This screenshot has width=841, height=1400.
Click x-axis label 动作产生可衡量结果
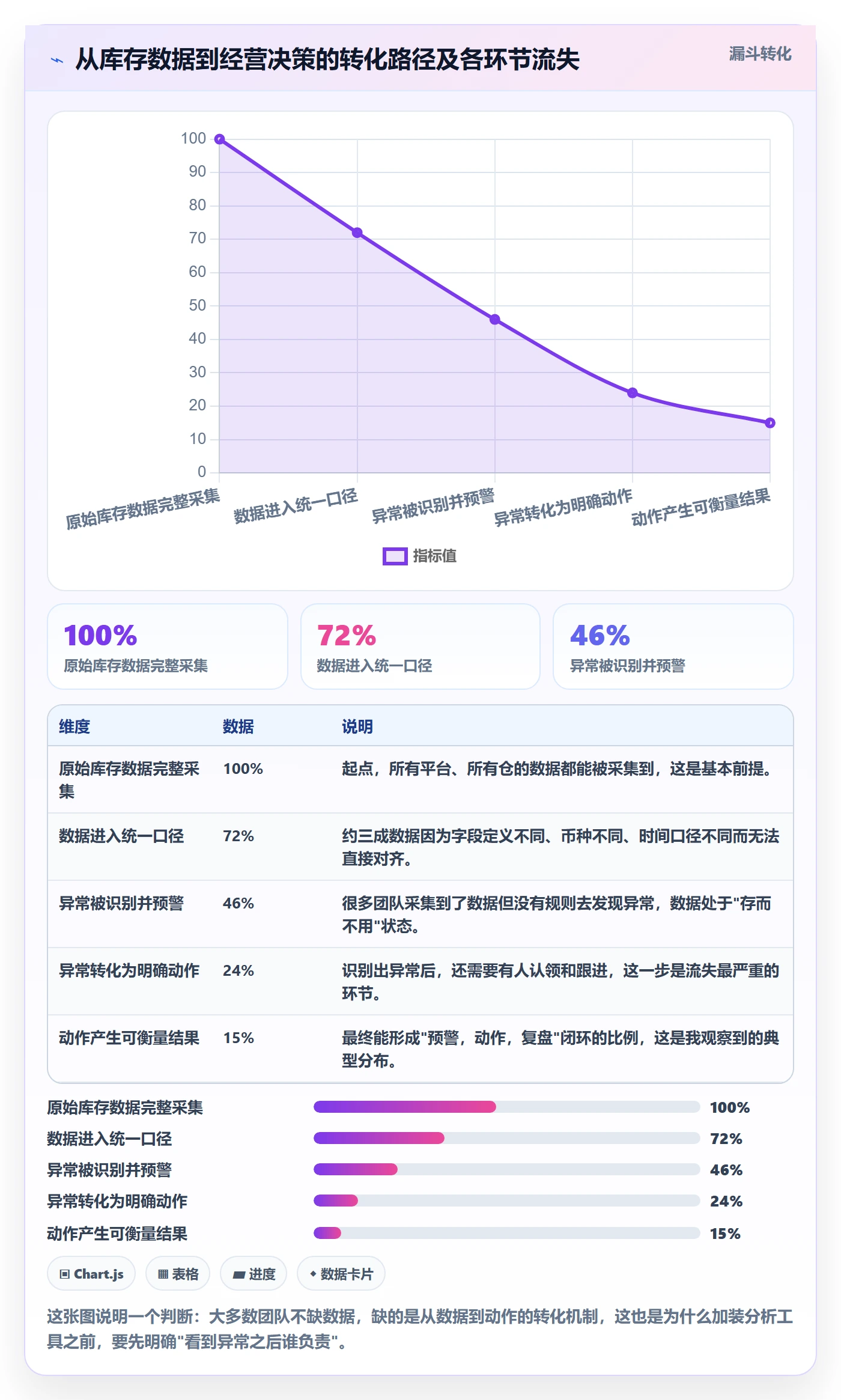(x=701, y=507)
